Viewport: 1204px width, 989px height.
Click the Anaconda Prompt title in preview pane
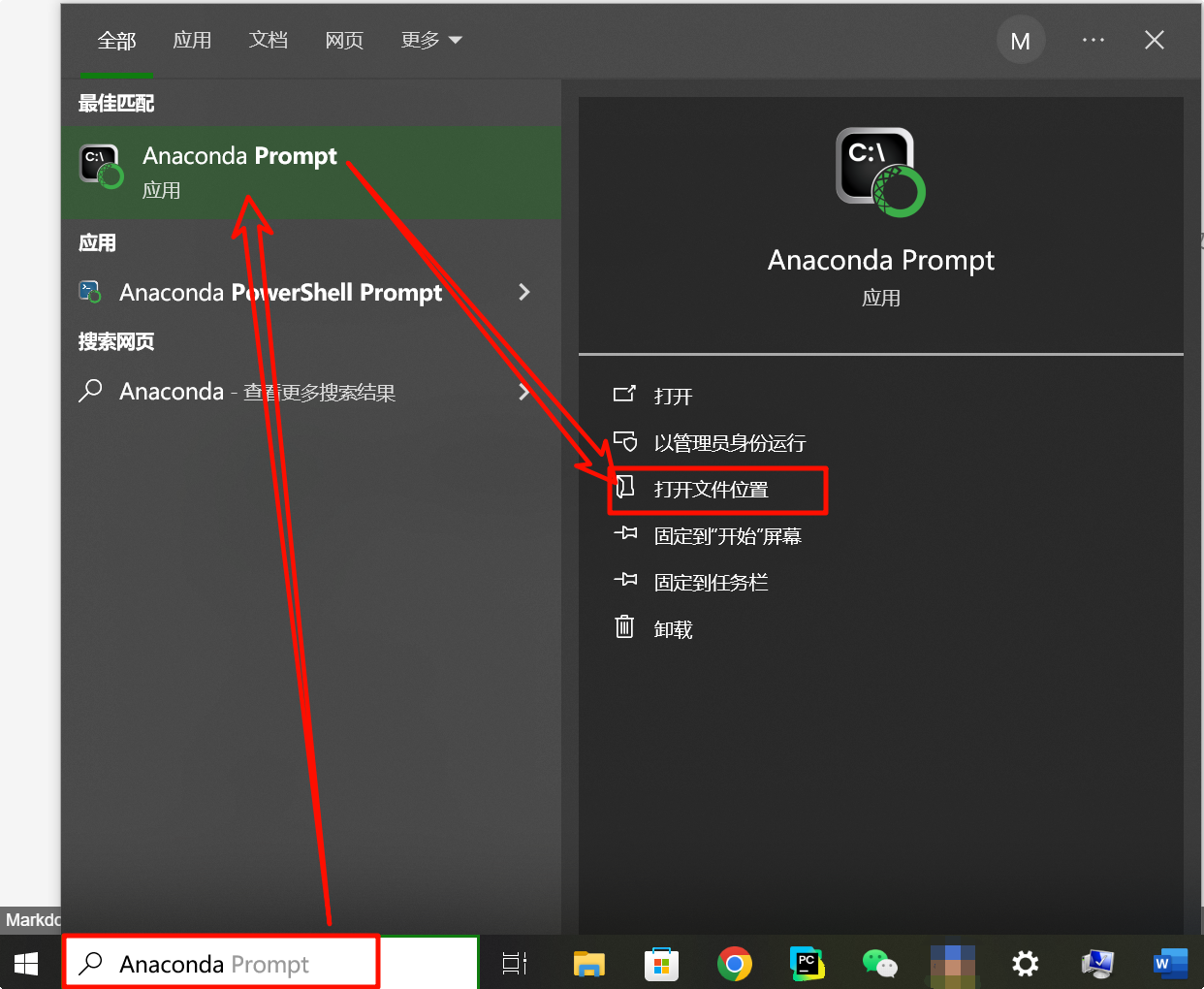click(881, 260)
